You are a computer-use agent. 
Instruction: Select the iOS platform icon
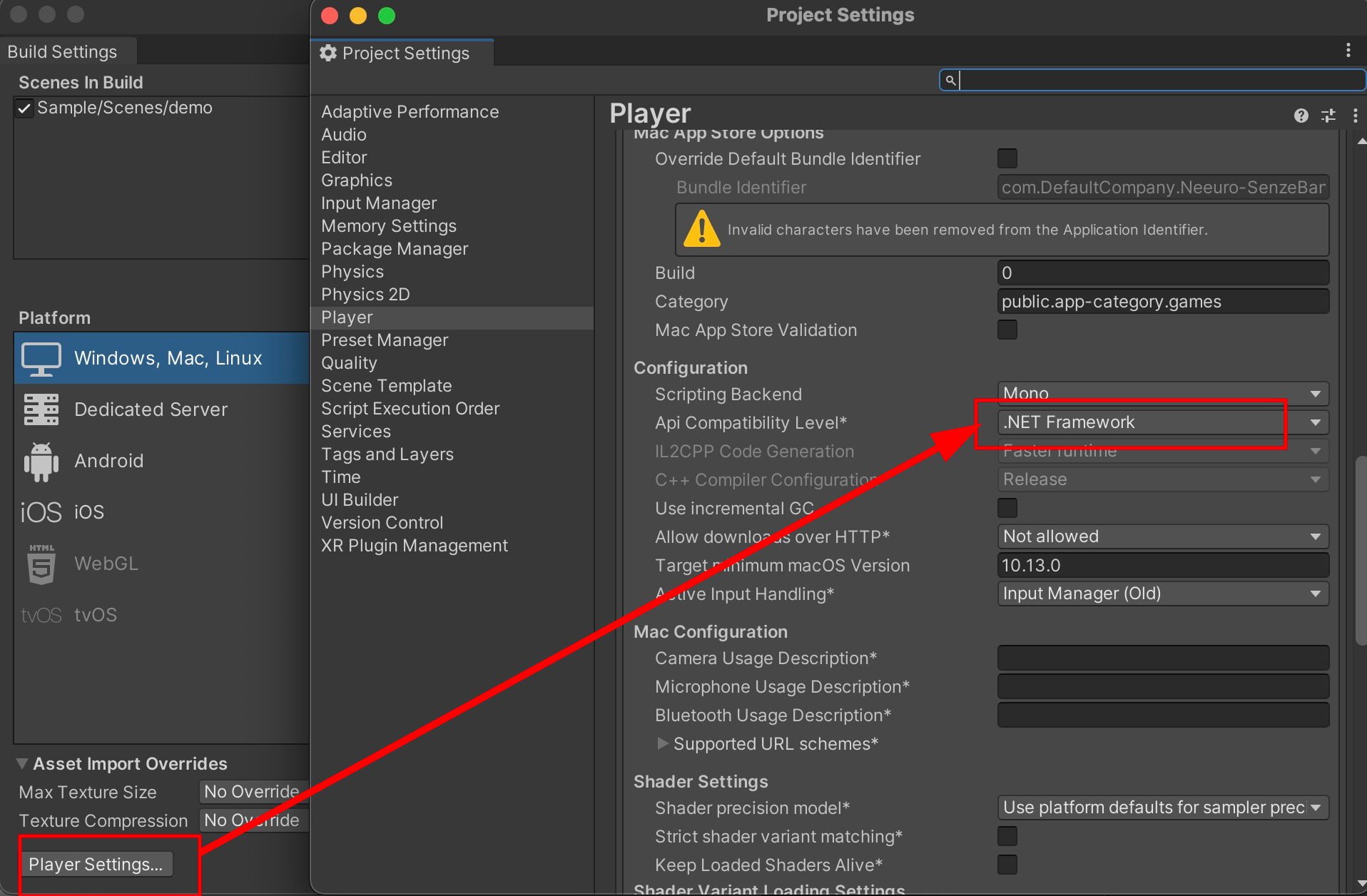(x=41, y=511)
